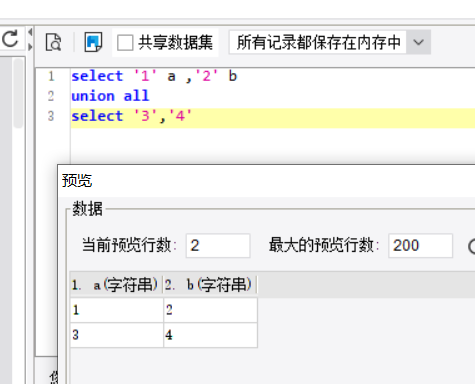Click the blue save-as-template icon
This screenshot has height=384, width=475.
coord(93,42)
